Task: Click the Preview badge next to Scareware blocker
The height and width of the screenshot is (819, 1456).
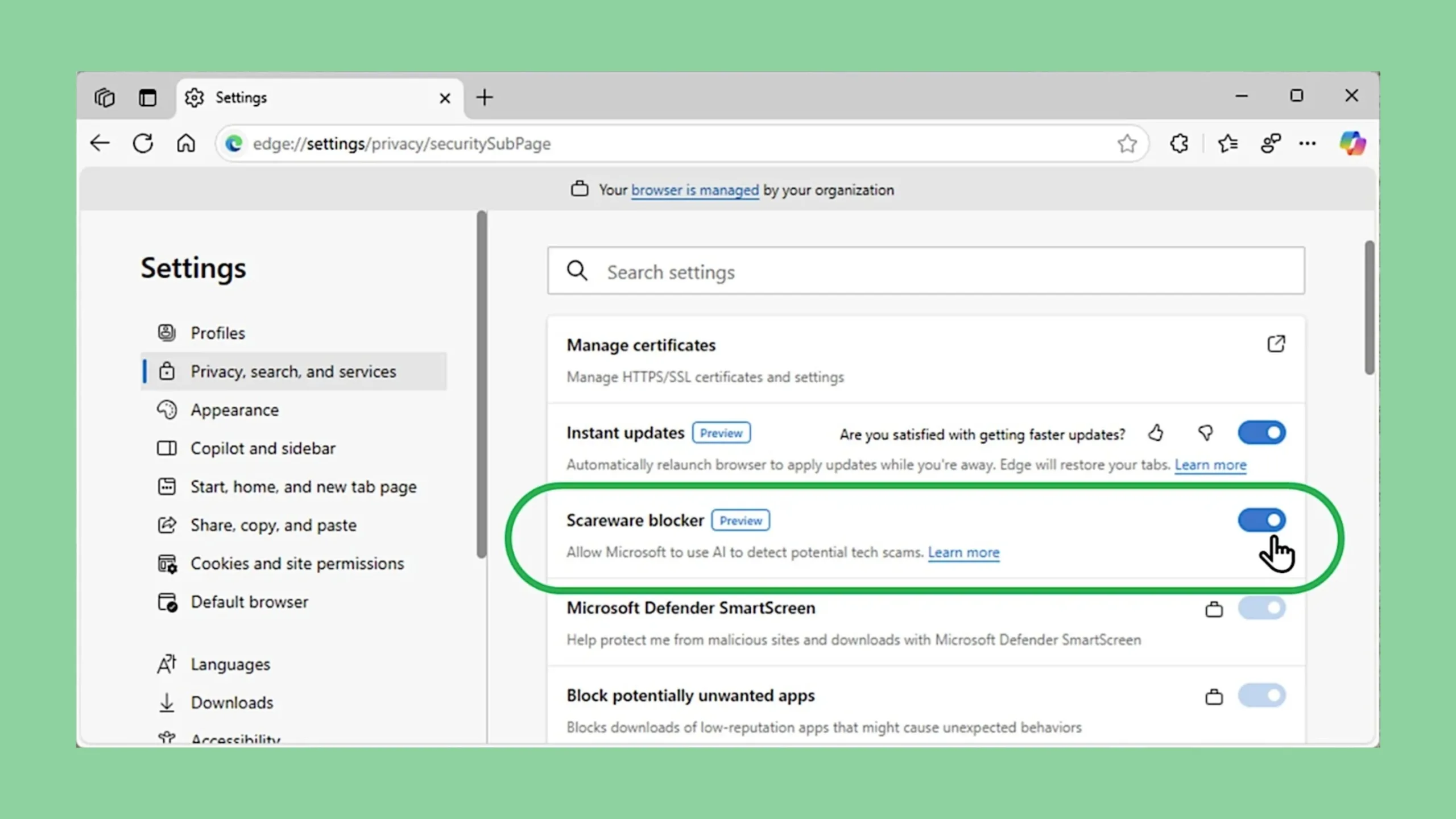Action: [741, 520]
